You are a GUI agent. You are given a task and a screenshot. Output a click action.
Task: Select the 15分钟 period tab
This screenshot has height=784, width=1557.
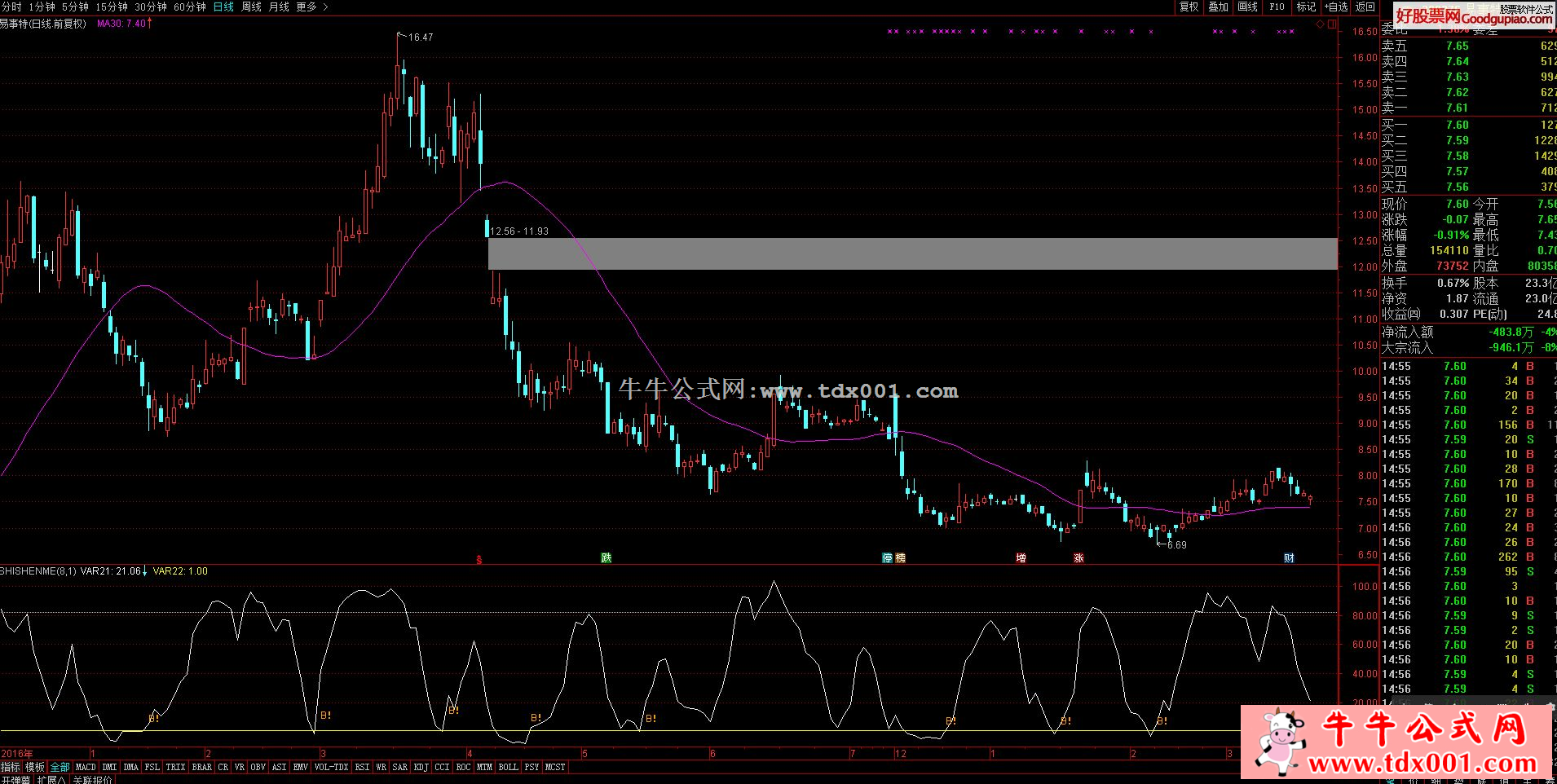click(x=112, y=7)
